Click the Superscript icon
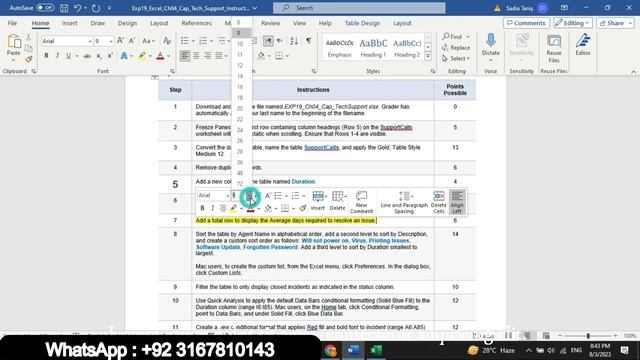The width and height of the screenshot is (640, 360). (110, 56)
